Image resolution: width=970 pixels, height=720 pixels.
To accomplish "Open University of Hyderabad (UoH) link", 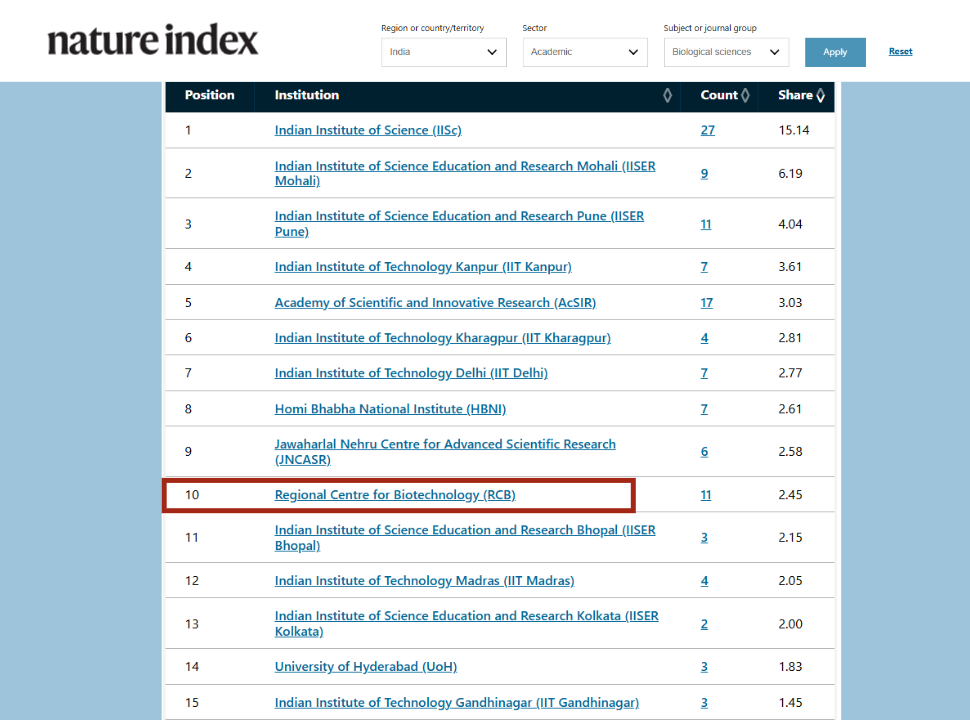I will (x=366, y=667).
